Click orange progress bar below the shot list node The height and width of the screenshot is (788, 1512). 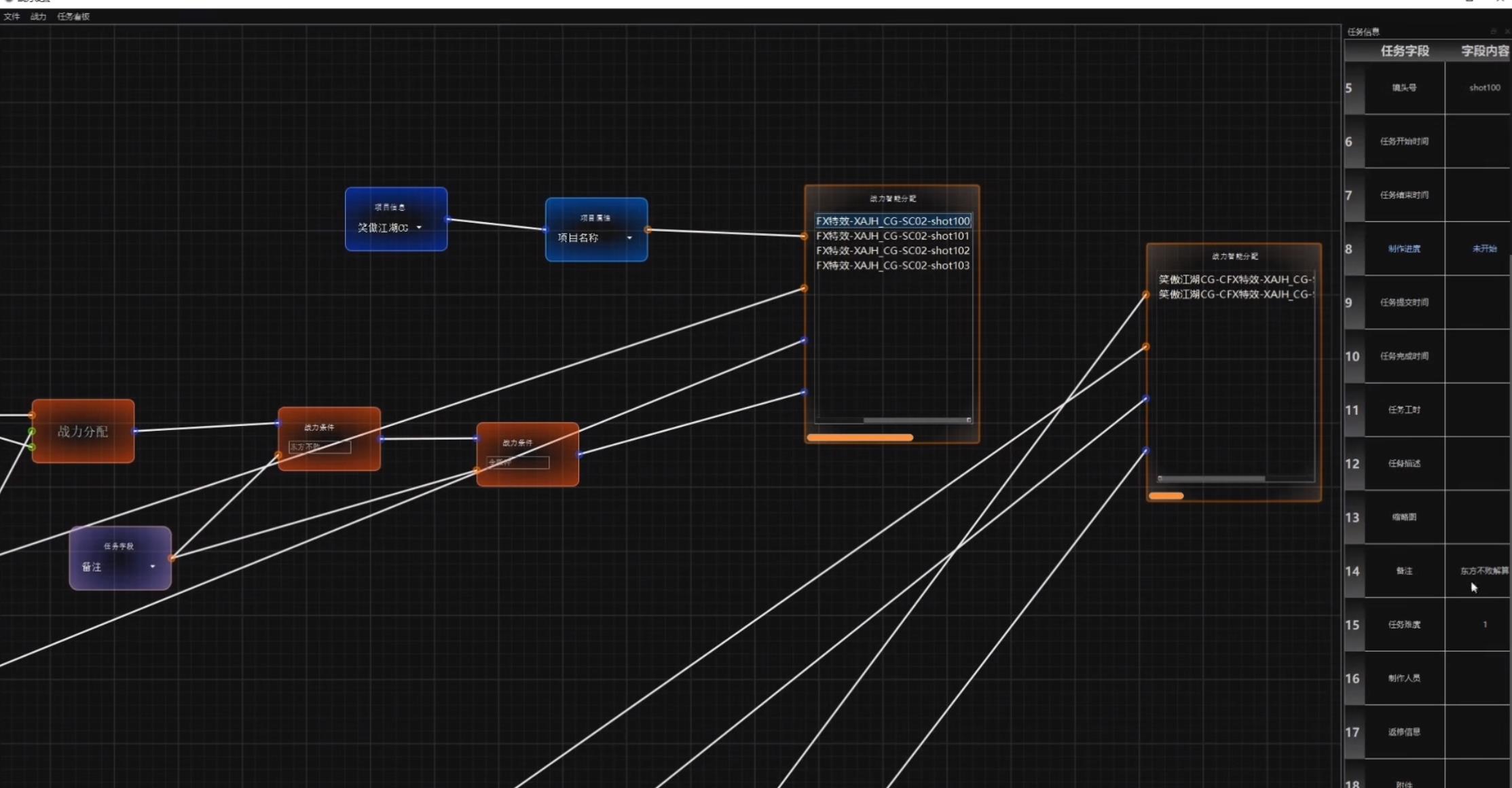coord(860,437)
